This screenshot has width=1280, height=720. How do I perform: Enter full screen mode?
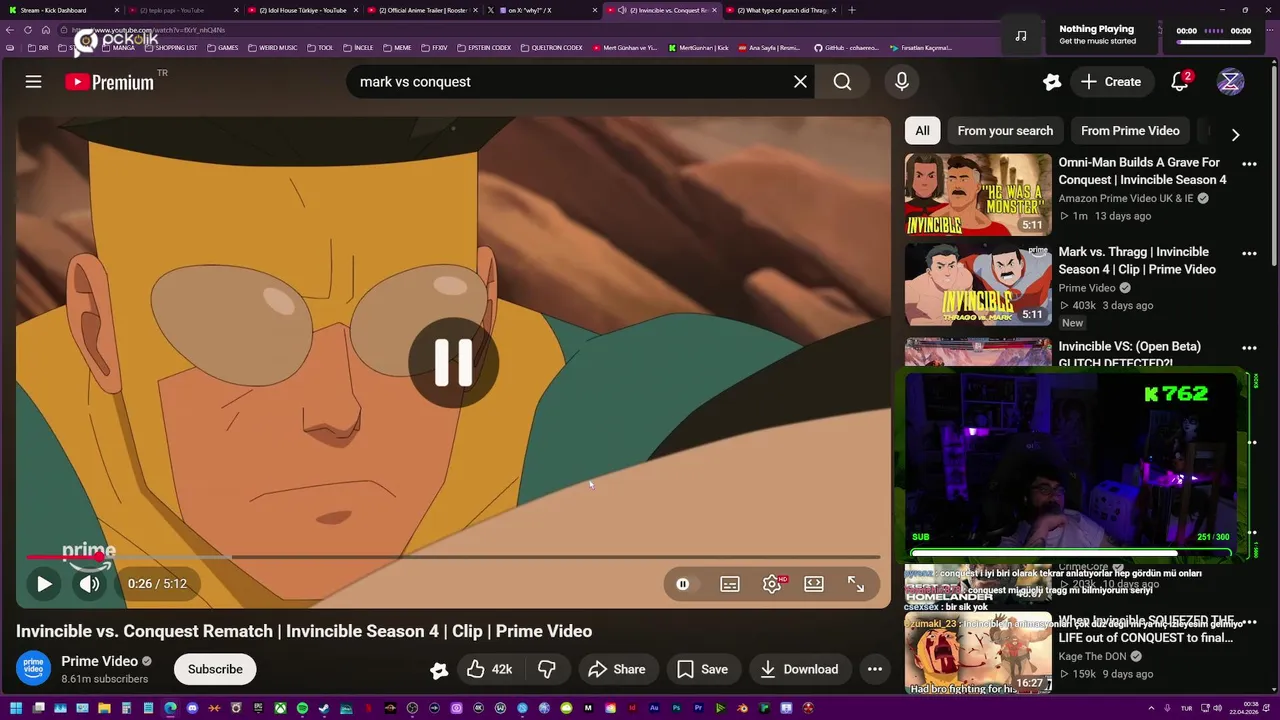click(x=856, y=584)
